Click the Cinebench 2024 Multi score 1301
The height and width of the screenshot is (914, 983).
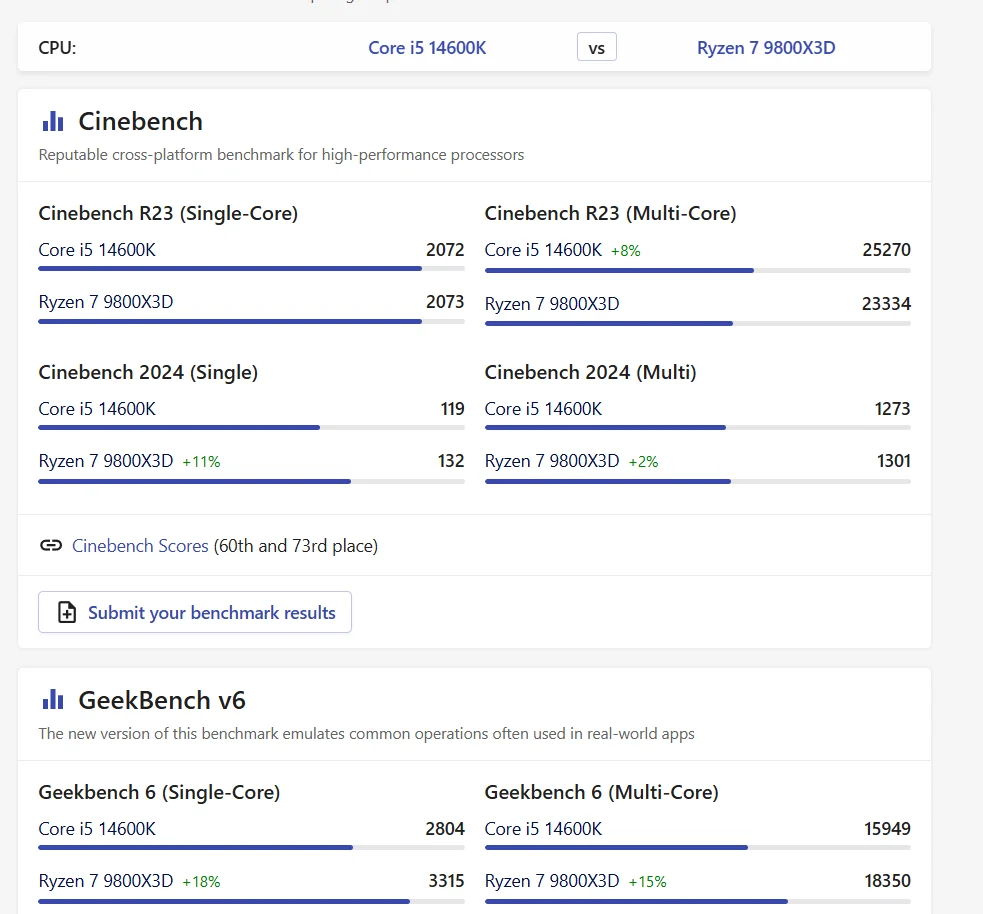(894, 461)
